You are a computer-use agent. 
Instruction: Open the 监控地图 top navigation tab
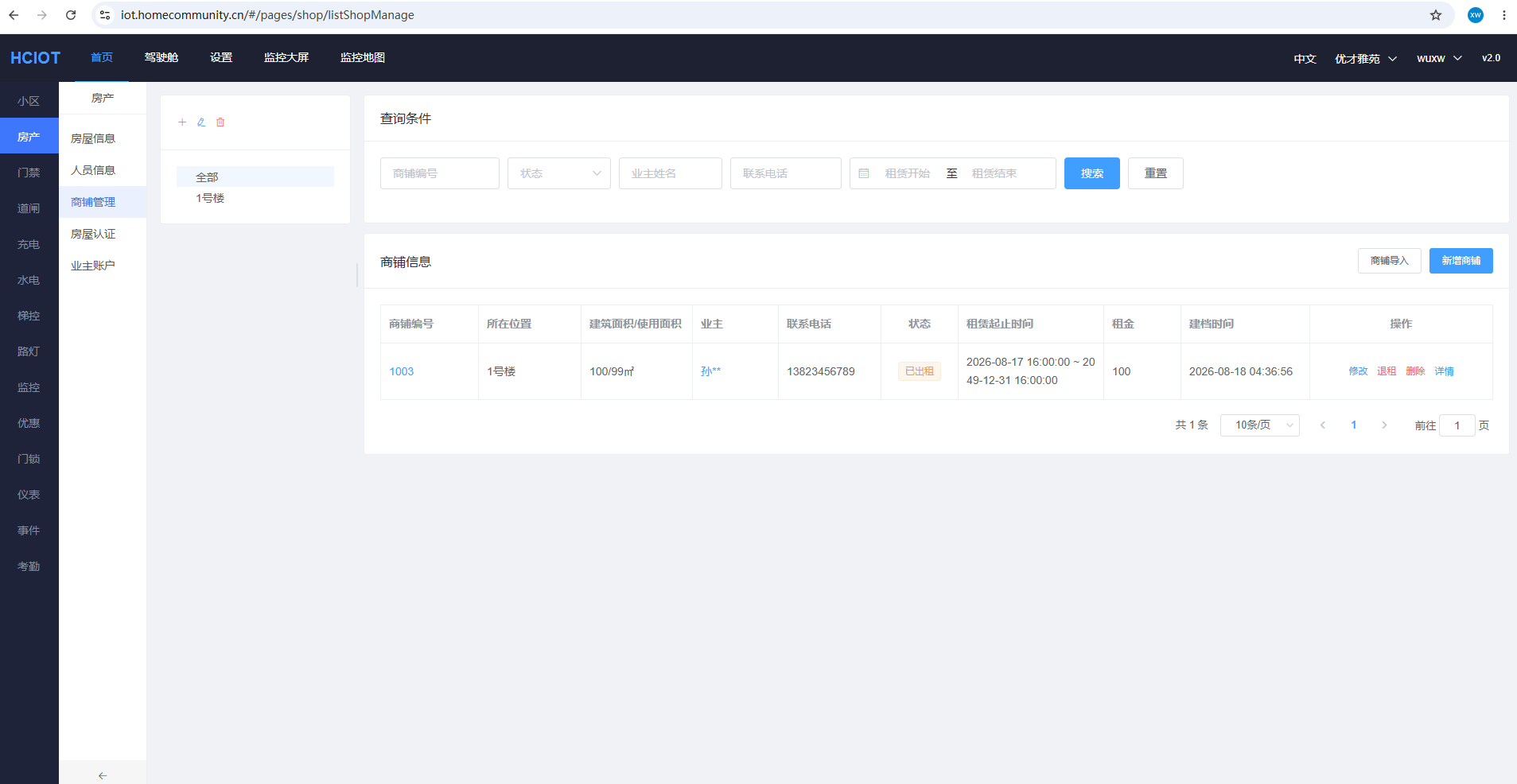363,58
